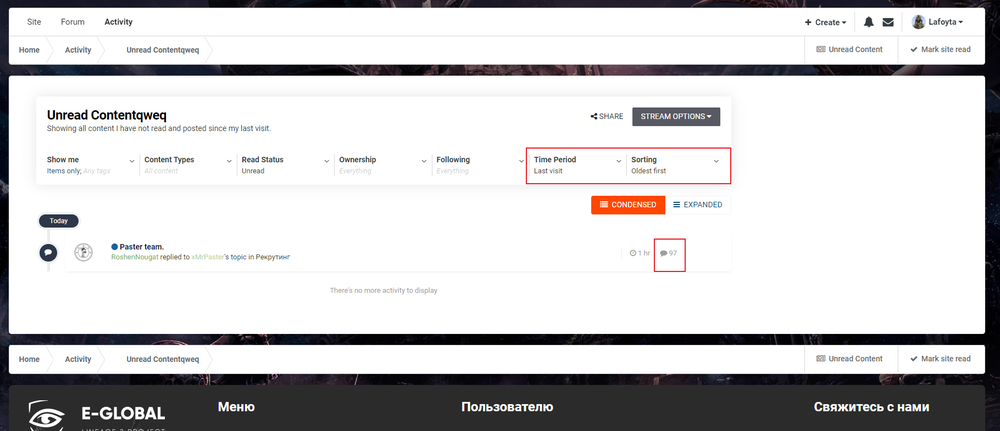The image size is (1000, 431).
Task: Switch to Expanded view
Action: point(698,204)
